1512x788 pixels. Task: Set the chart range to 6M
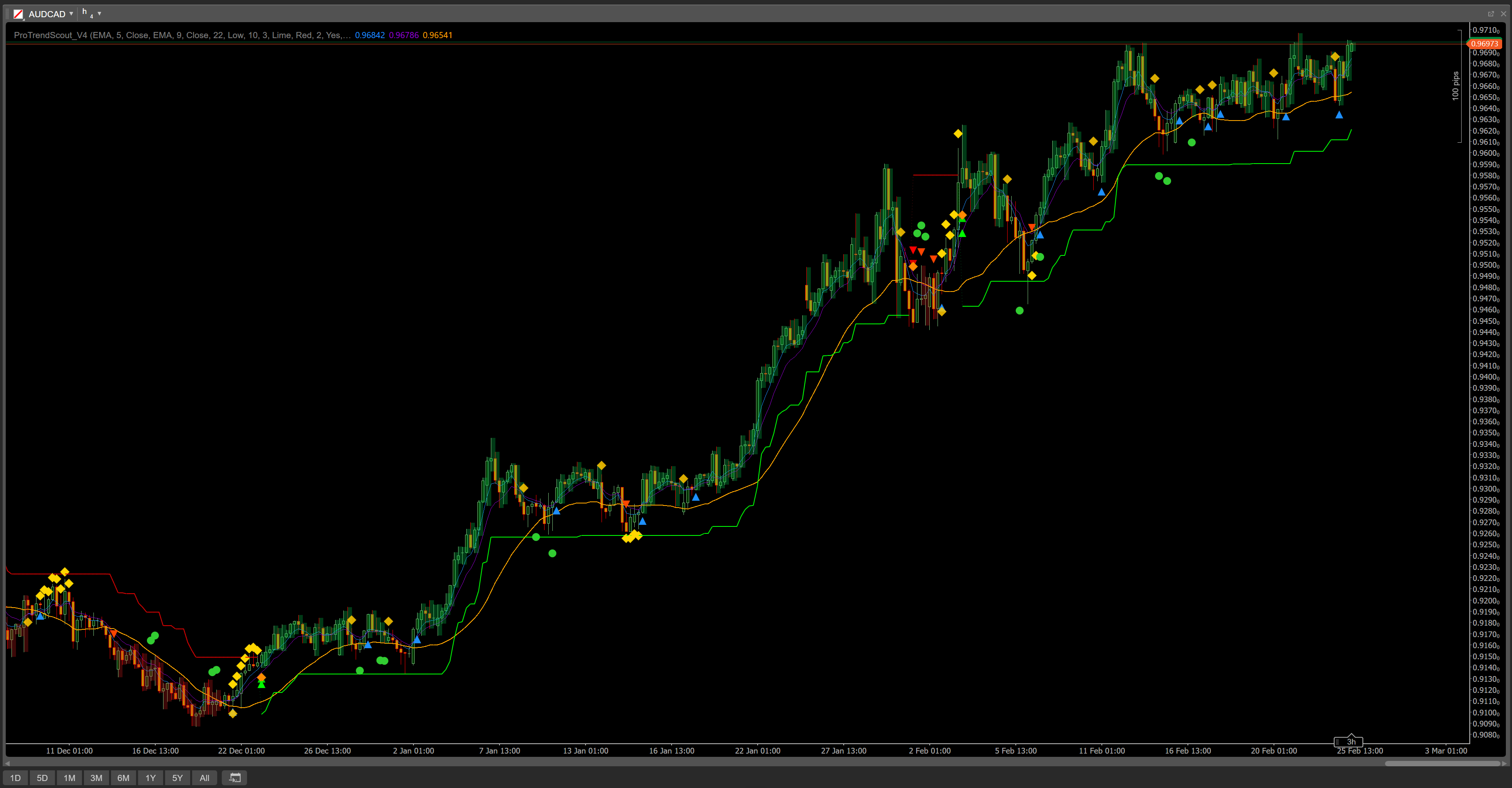point(123,777)
